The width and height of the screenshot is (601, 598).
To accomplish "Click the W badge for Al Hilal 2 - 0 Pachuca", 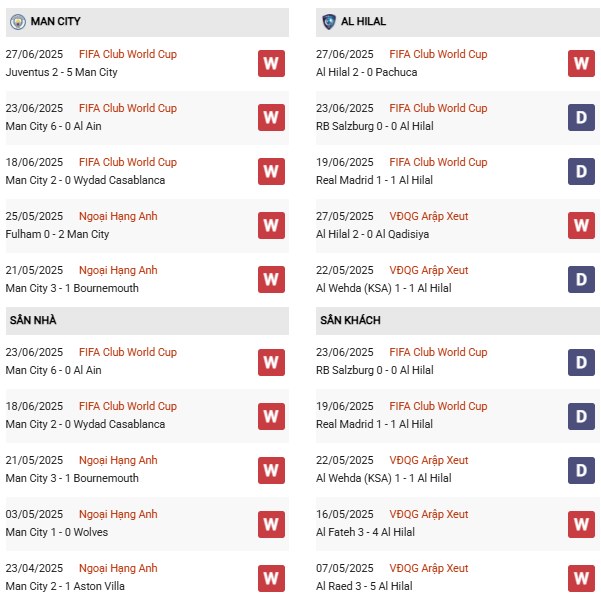I will (581, 63).
